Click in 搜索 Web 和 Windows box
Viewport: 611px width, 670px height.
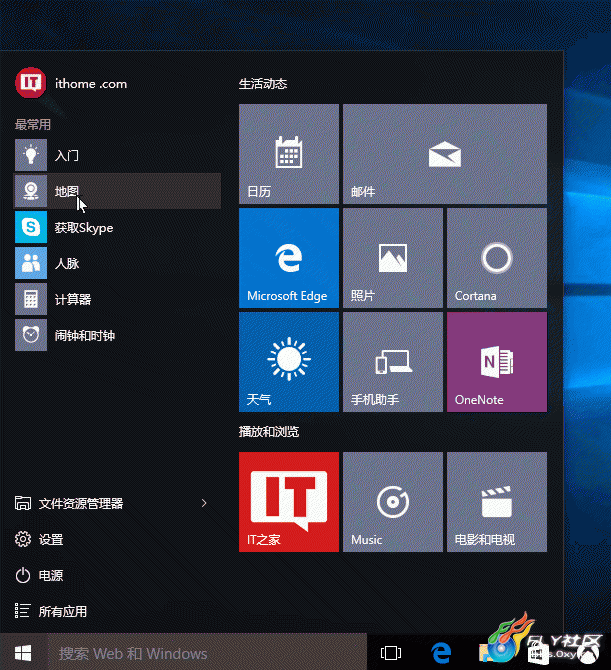point(207,653)
